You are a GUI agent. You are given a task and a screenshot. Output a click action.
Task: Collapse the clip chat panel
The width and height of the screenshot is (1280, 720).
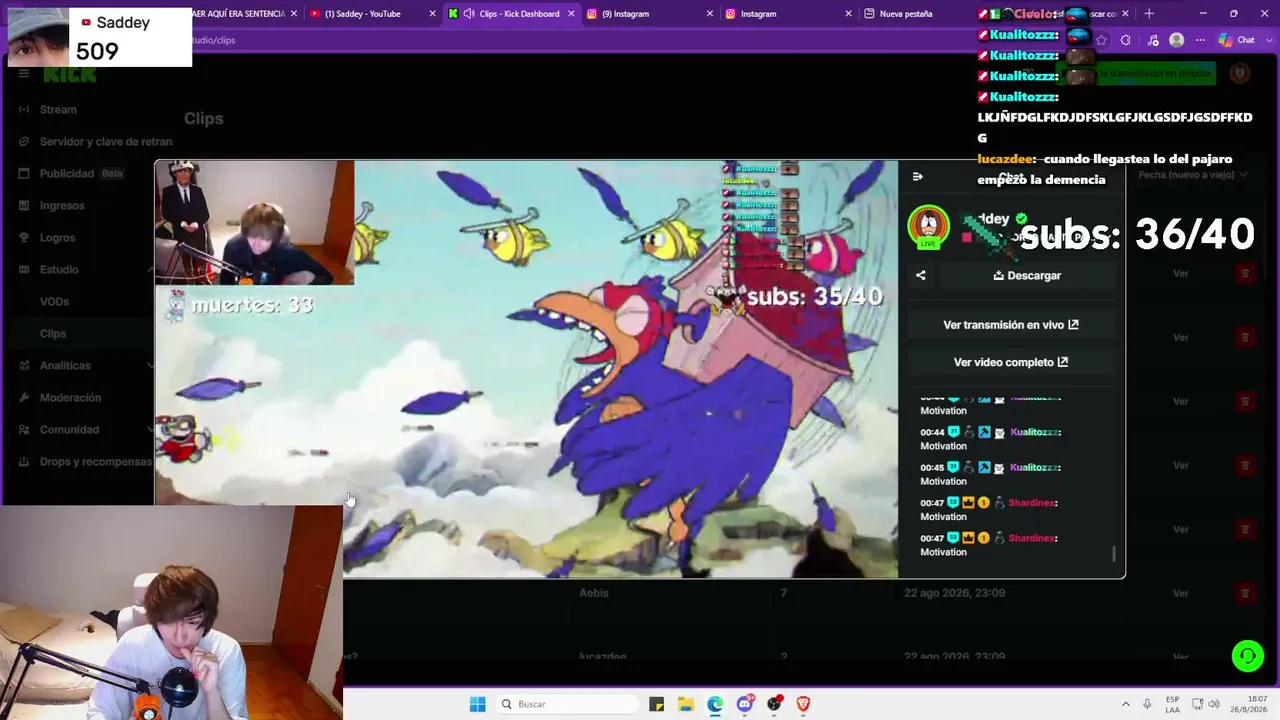[918, 177]
